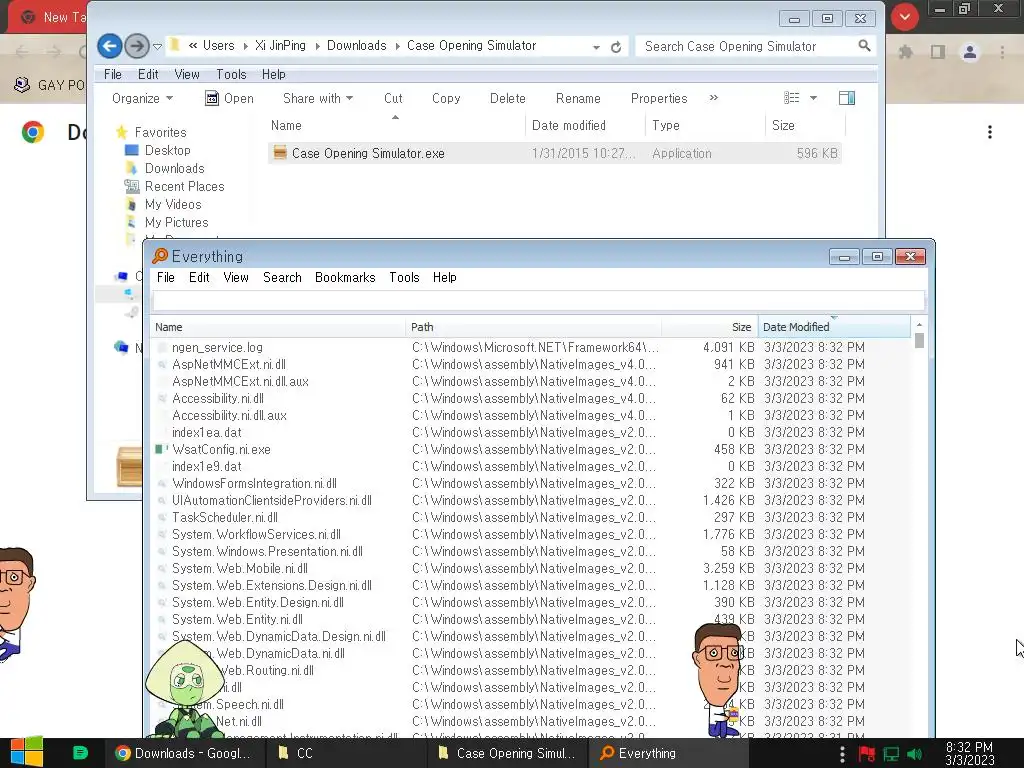Select My Pictures in the sidebar
Screen dimensions: 1024x768
point(176,223)
